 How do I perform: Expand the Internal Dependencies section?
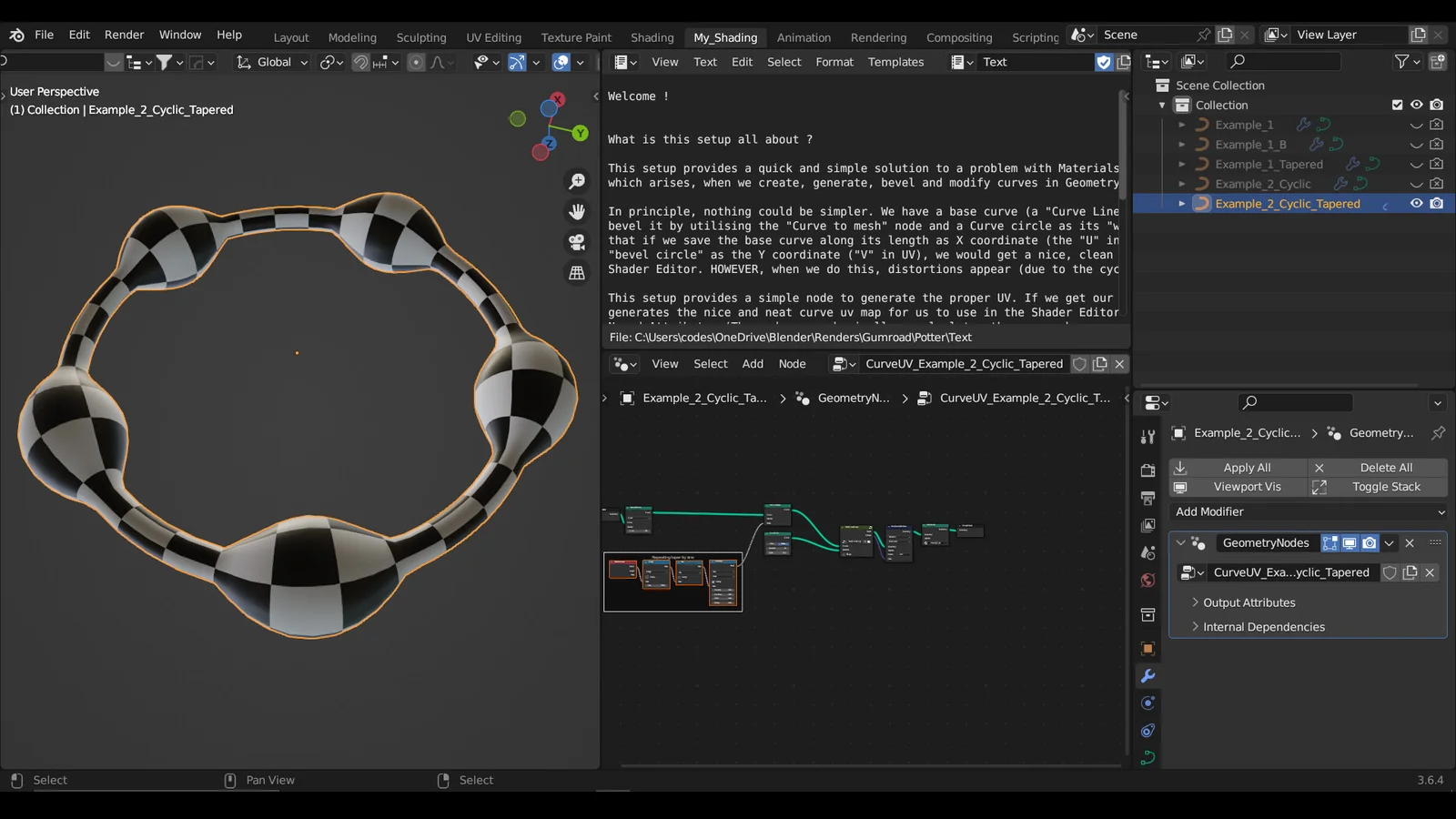1264,626
